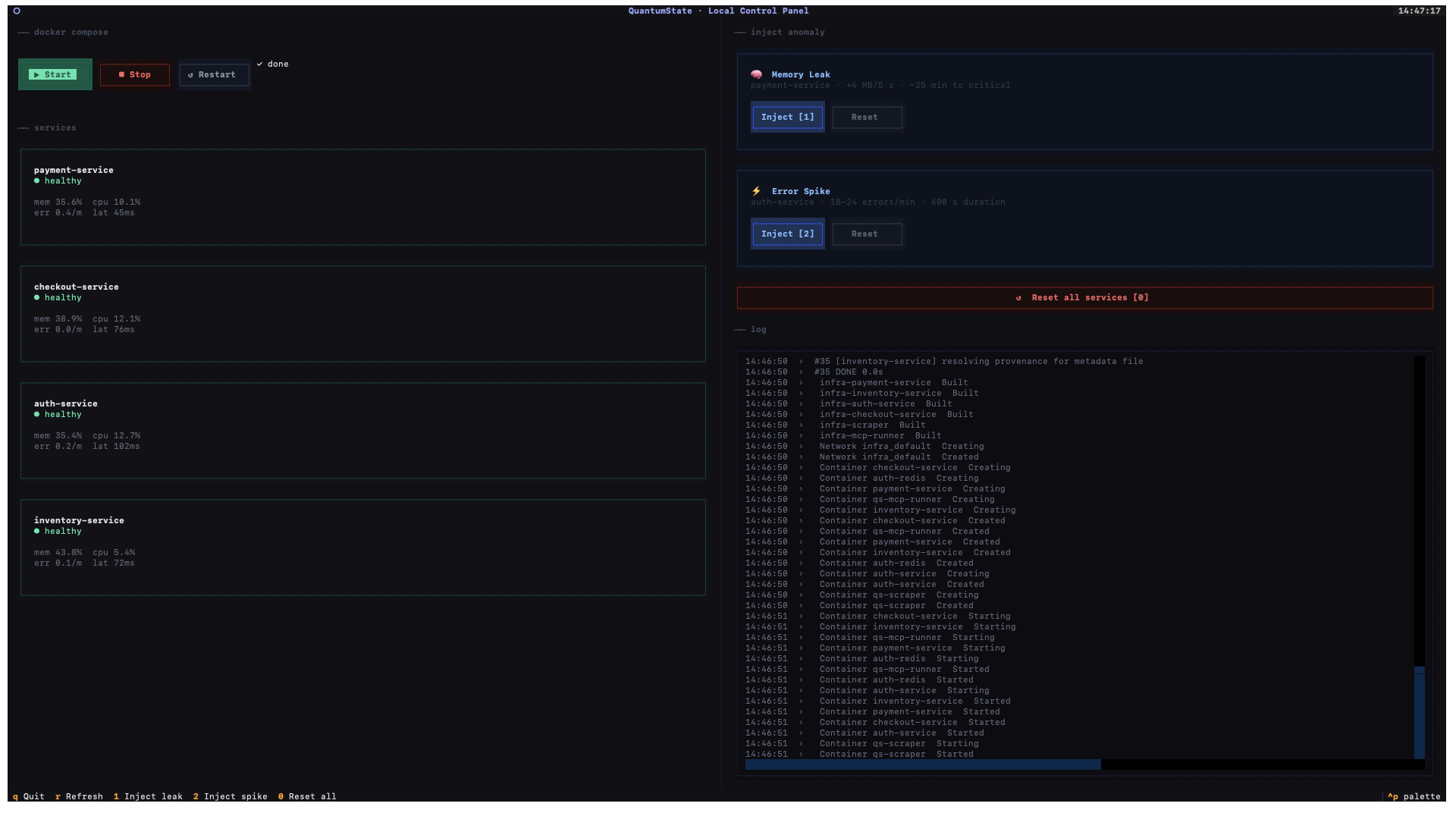Screen dimensions: 1456x819
Task: Click the brain icon beside Memory Leak
Action: click(756, 74)
